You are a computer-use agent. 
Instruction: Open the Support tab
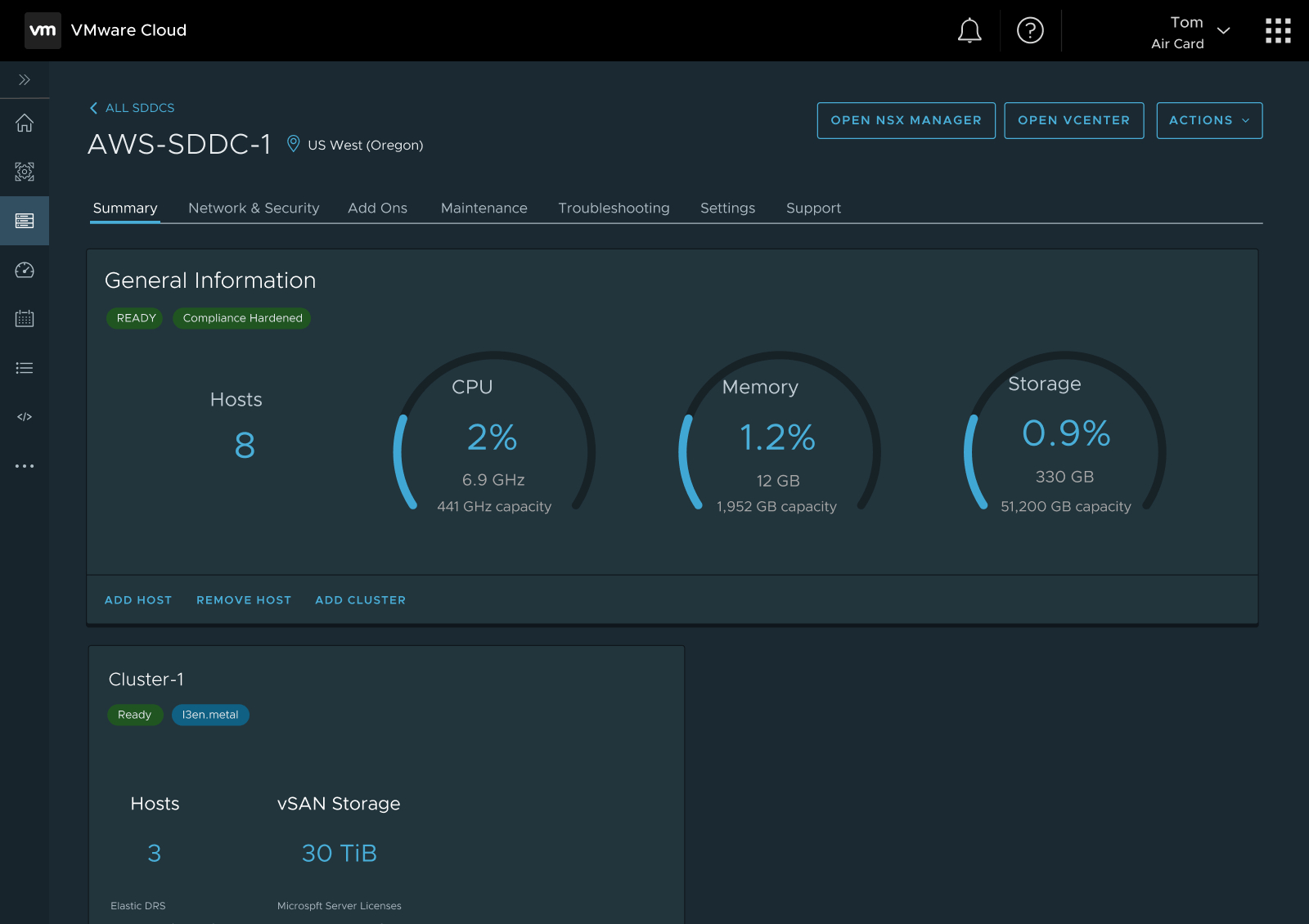click(813, 208)
